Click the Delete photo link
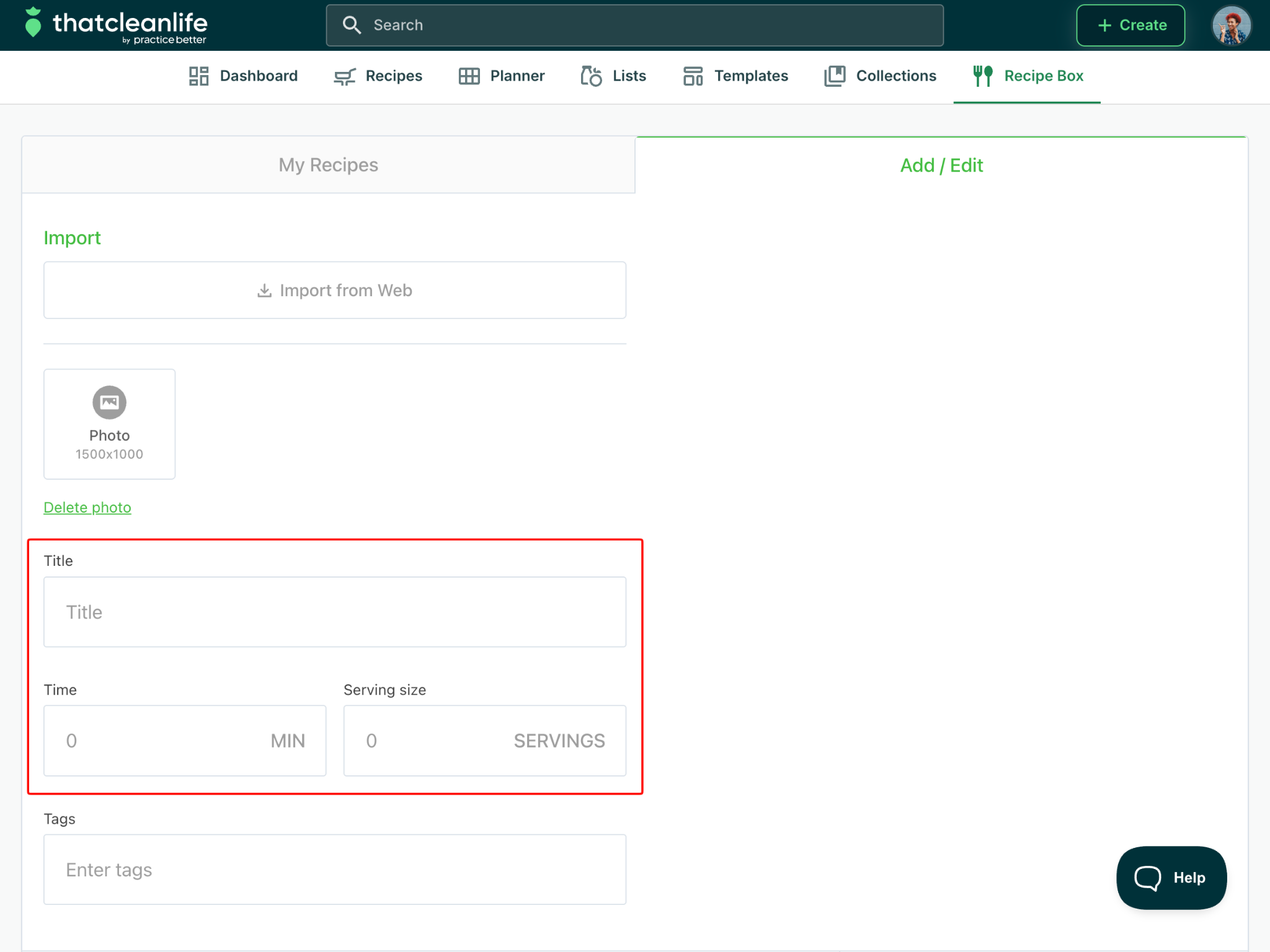The image size is (1270, 952). pos(87,508)
